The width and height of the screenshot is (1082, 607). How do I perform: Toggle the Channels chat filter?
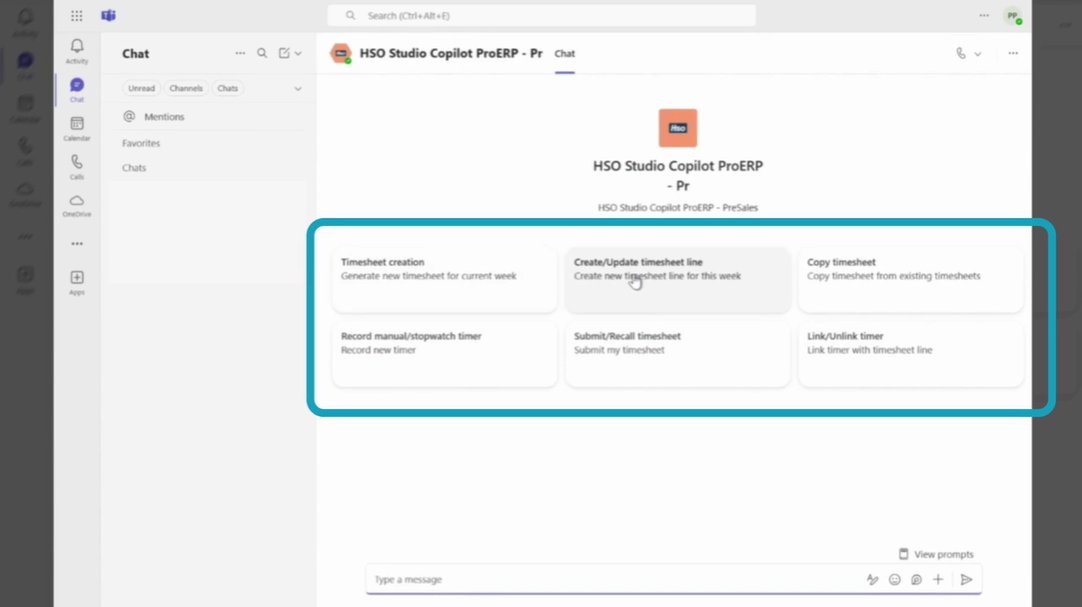pos(186,89)
